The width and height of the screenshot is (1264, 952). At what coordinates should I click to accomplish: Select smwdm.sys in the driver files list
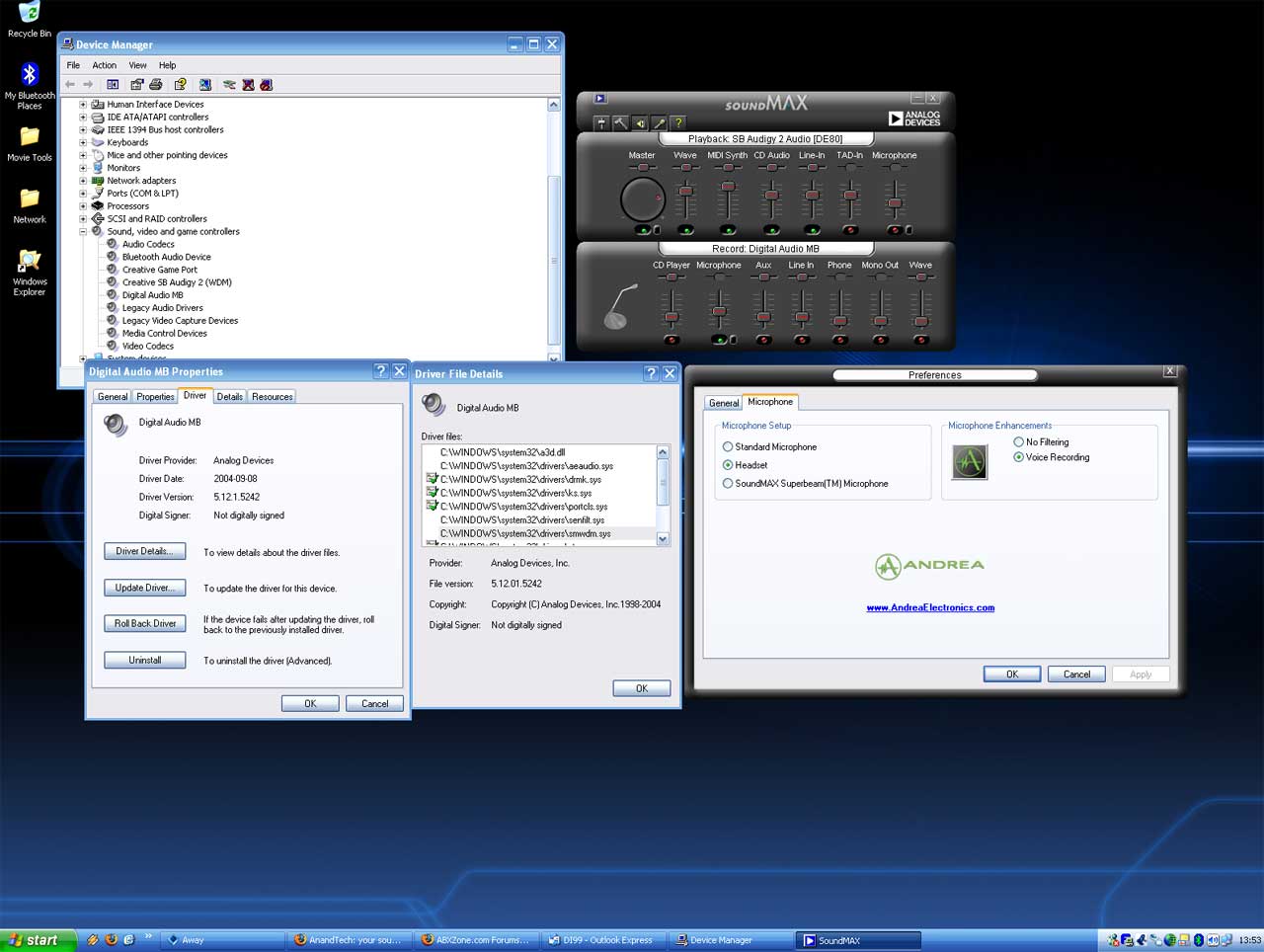coord(525,533)
